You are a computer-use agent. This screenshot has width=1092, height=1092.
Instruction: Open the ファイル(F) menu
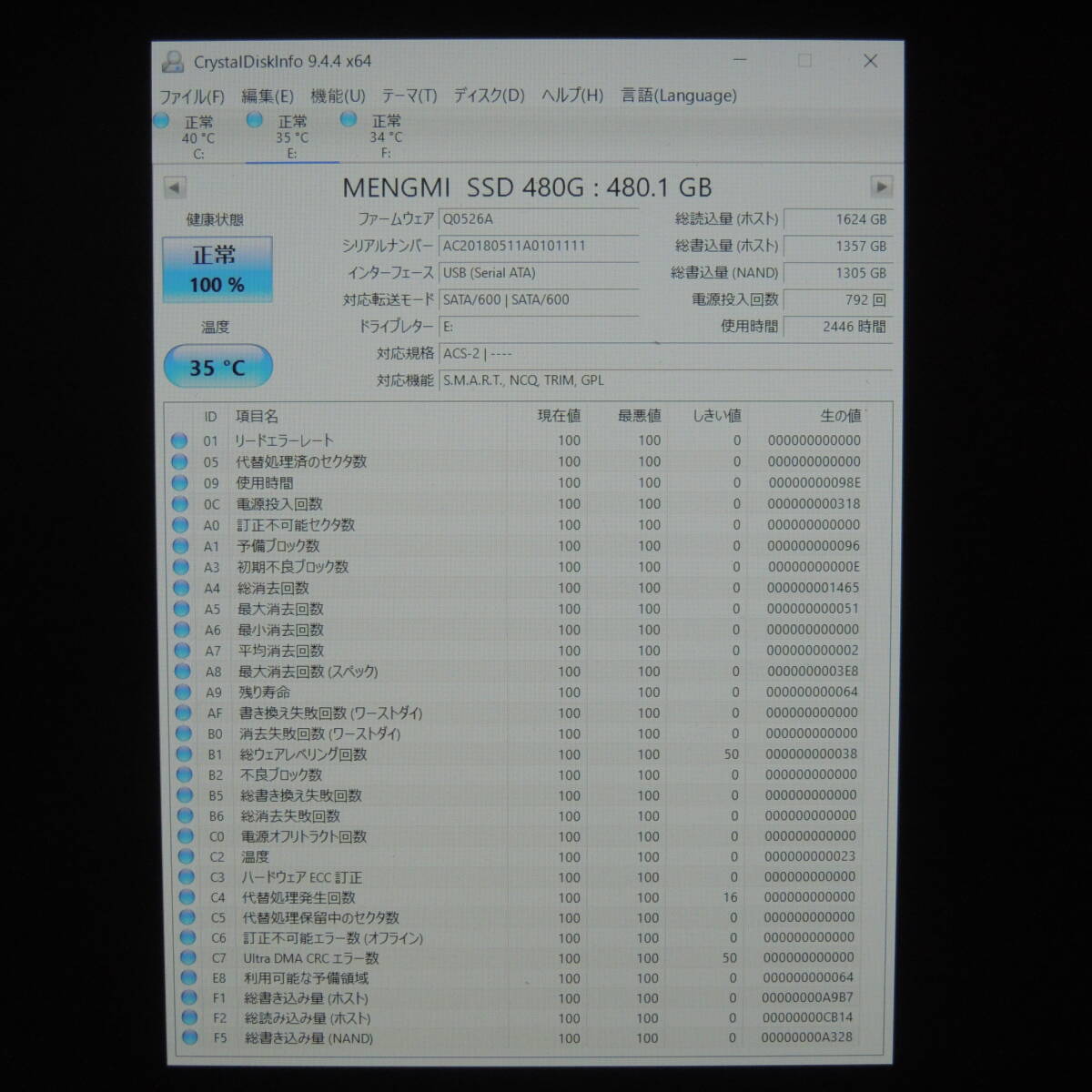coord(192,96)
